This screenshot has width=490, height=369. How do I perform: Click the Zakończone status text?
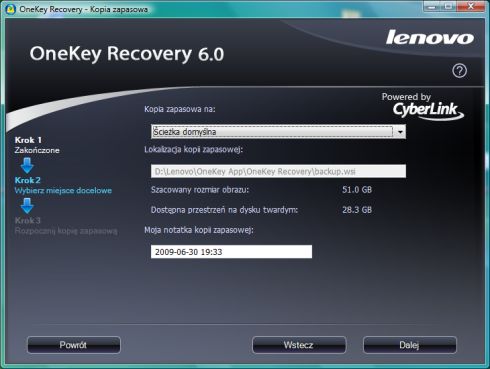click(37, 150)
